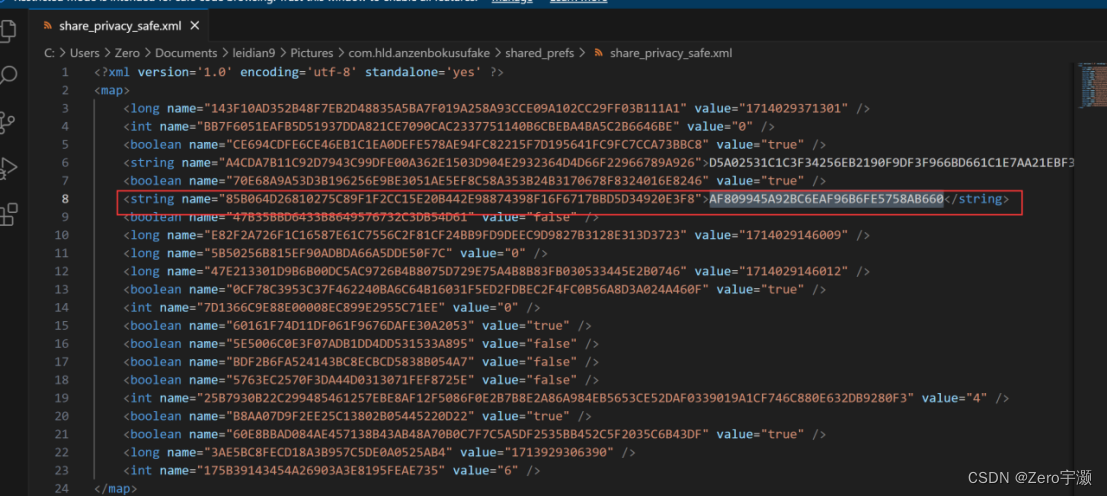The width and height of the screenshot is (1108, 496).
Task: Select the share_privacy_safe.xml editor tab
Action: 120,26
